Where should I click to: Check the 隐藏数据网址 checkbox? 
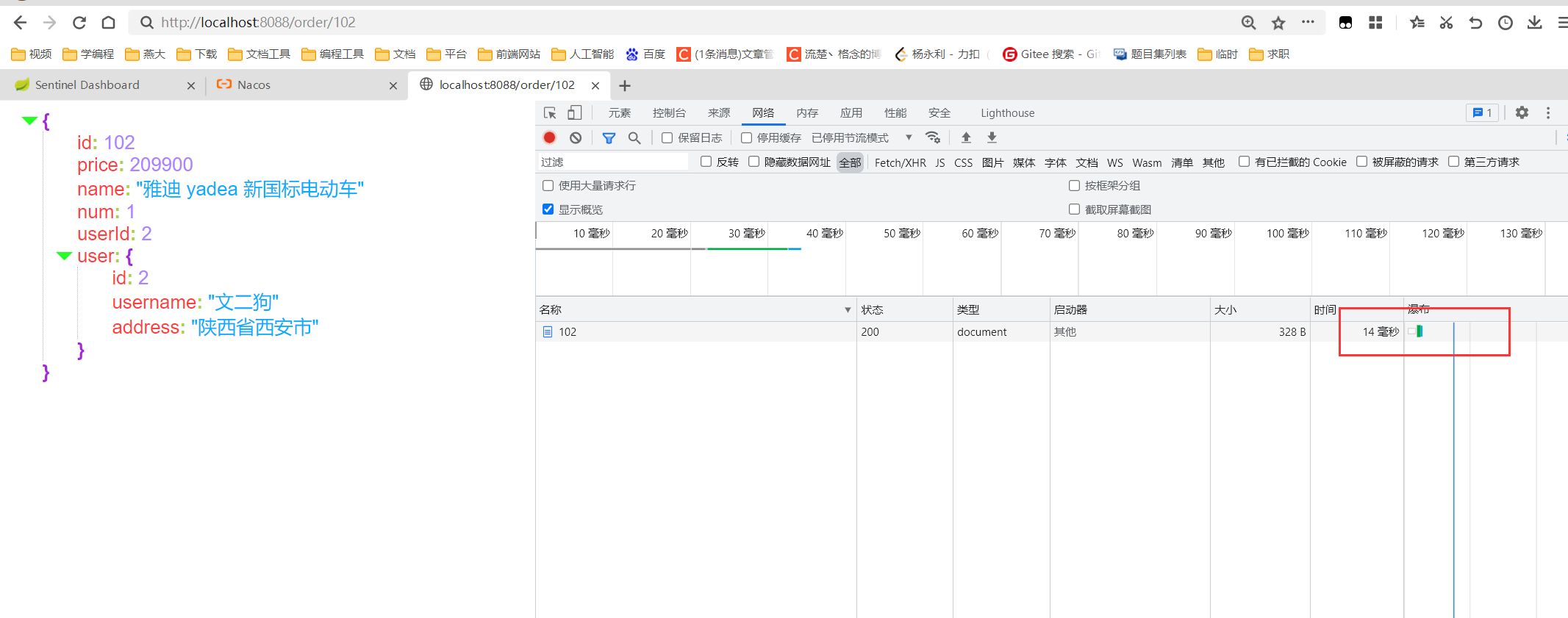[753, 162]
